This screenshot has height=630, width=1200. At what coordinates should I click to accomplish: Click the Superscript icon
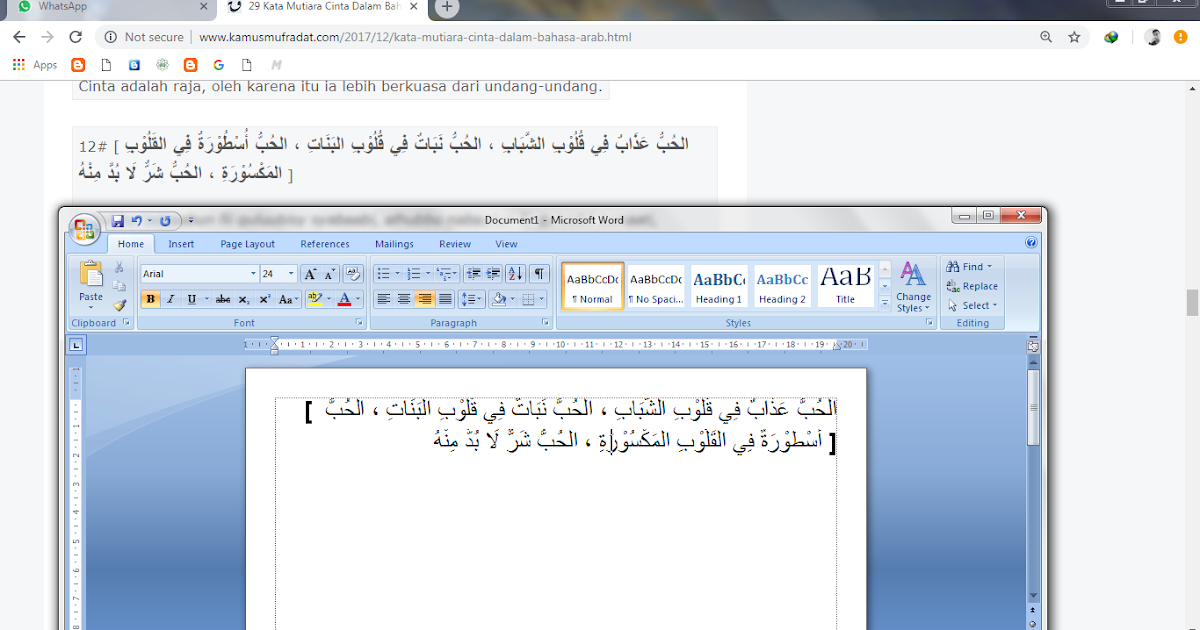point(264,299)
